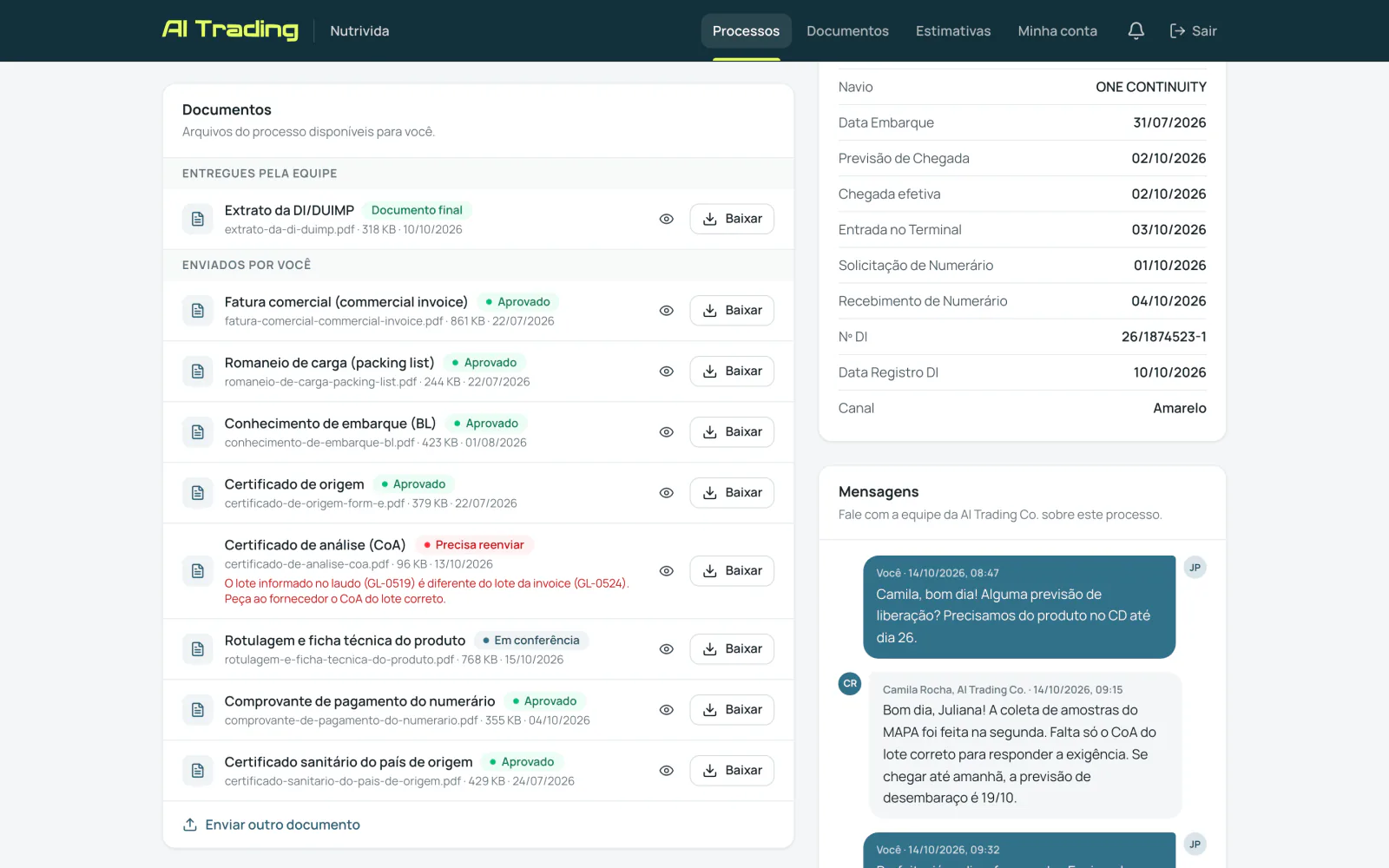View Certificado sanitário via eye icon
The height and width of the screenshot is (868, 1389).
click(x=667, y=771)
